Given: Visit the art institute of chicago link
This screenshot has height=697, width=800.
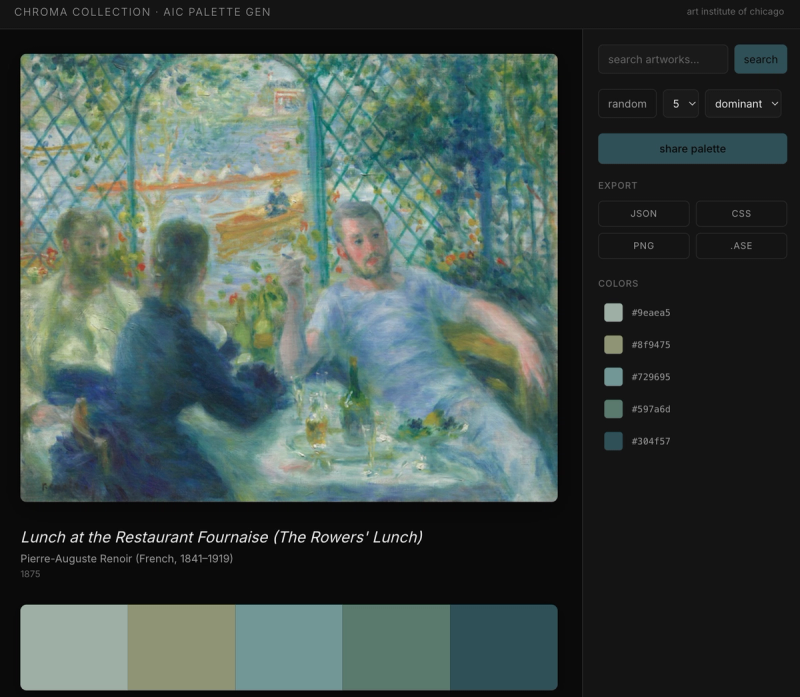Looking at the screenshot, I should (733, 13).
